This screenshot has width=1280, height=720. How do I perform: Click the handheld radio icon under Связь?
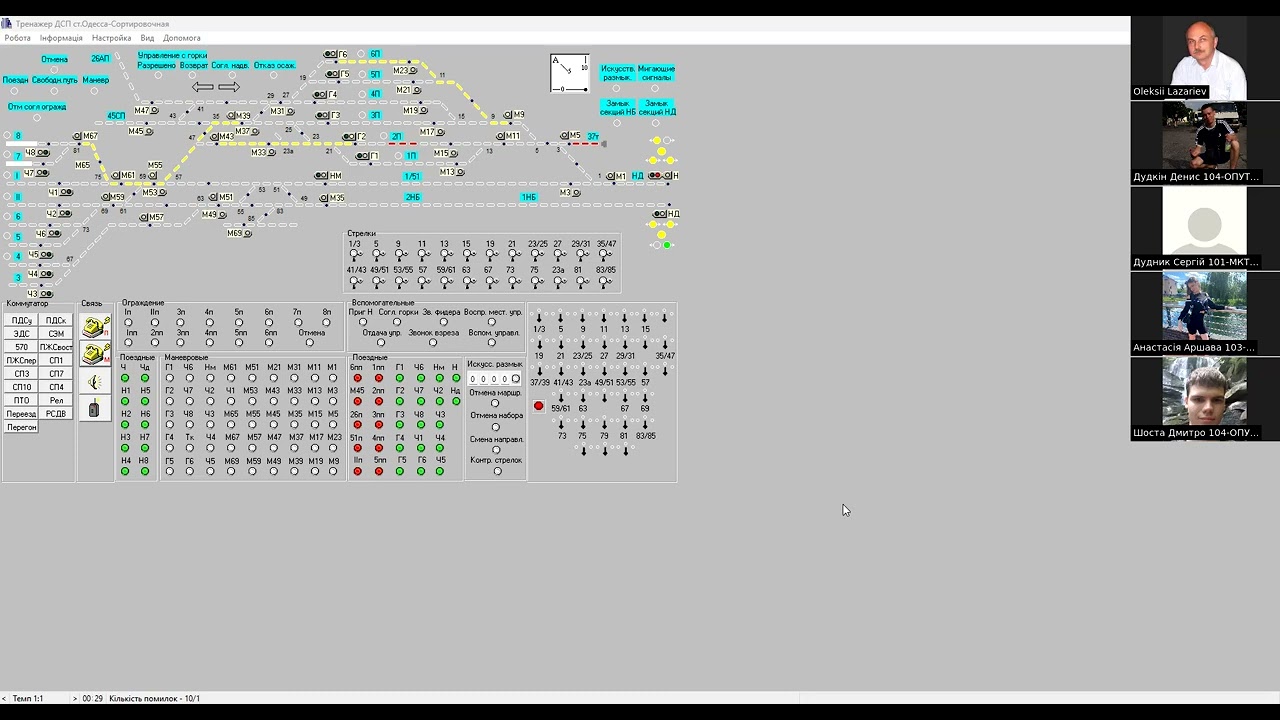95,408
